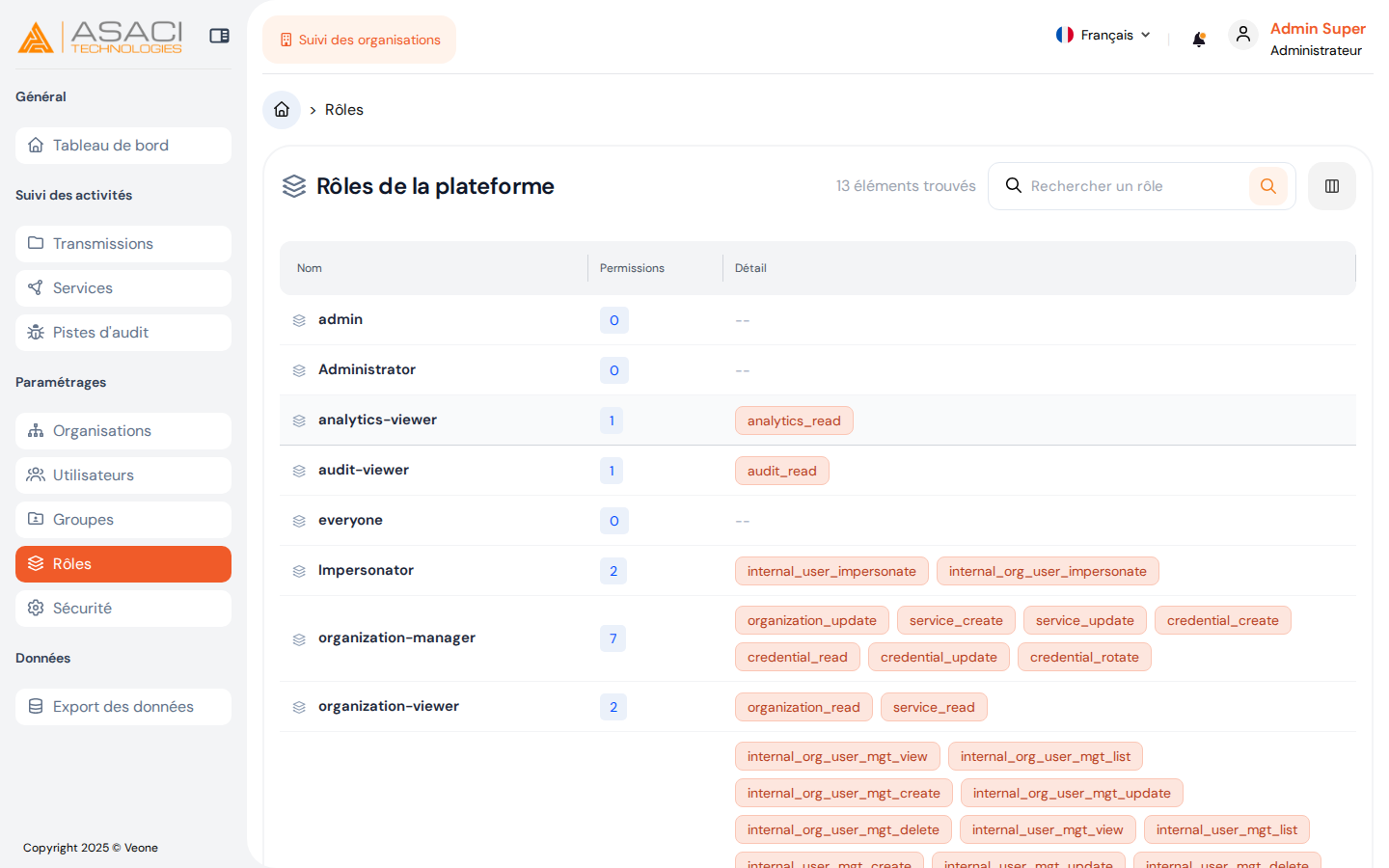Click the organization_read permission tag
This screenshot has width=1389, height=868.
tap(803, 707)
